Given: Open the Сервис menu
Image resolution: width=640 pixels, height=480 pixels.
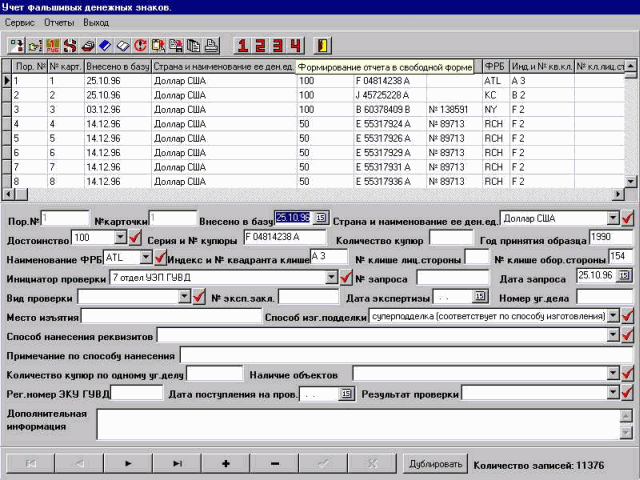Looking at the screenshot, I should click(19, 22).
